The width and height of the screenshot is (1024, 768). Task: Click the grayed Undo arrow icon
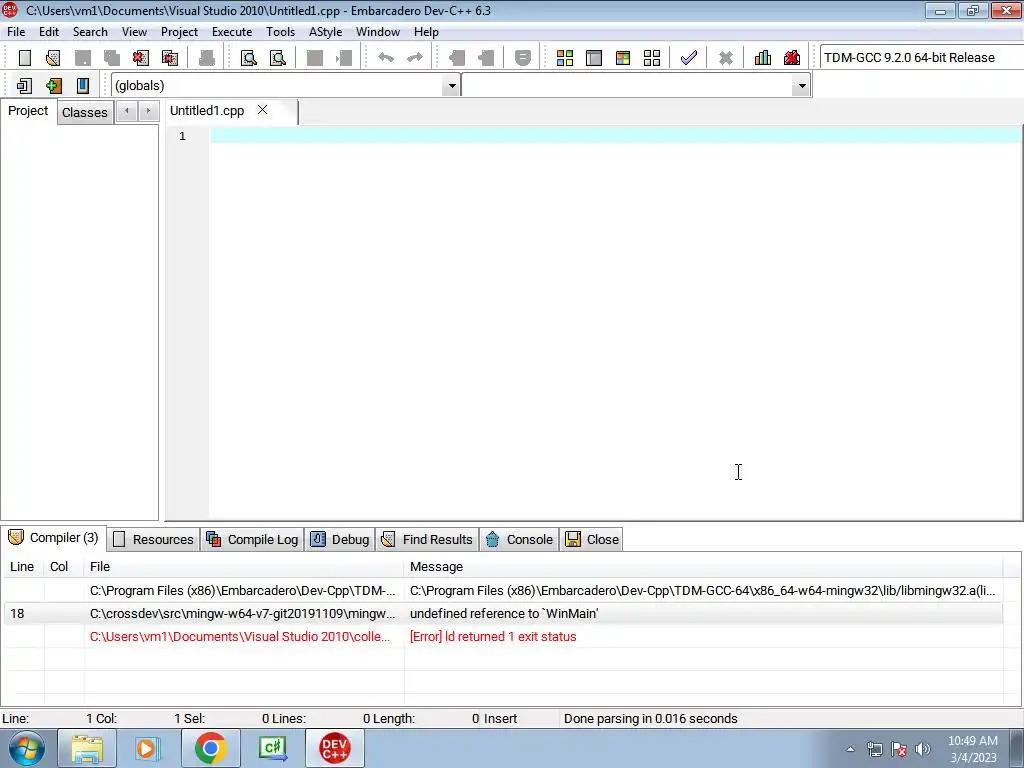[x=386, y=57]
